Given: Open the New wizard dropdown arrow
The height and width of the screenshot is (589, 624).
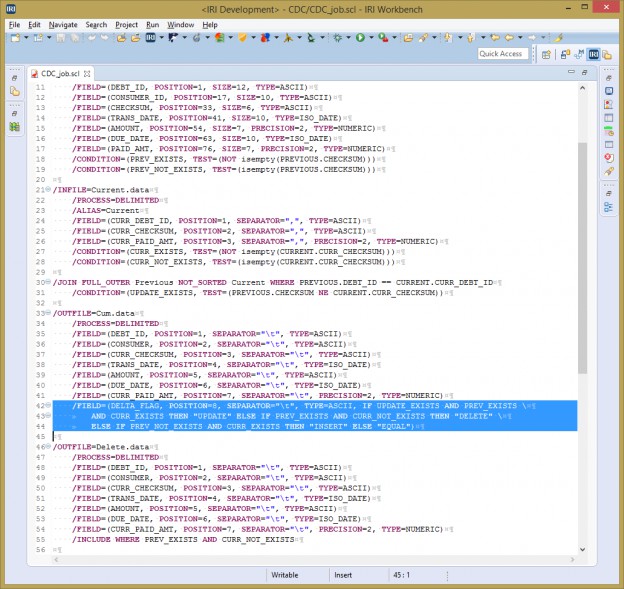Looking at the screenshot, I should [x=26, y=38].
